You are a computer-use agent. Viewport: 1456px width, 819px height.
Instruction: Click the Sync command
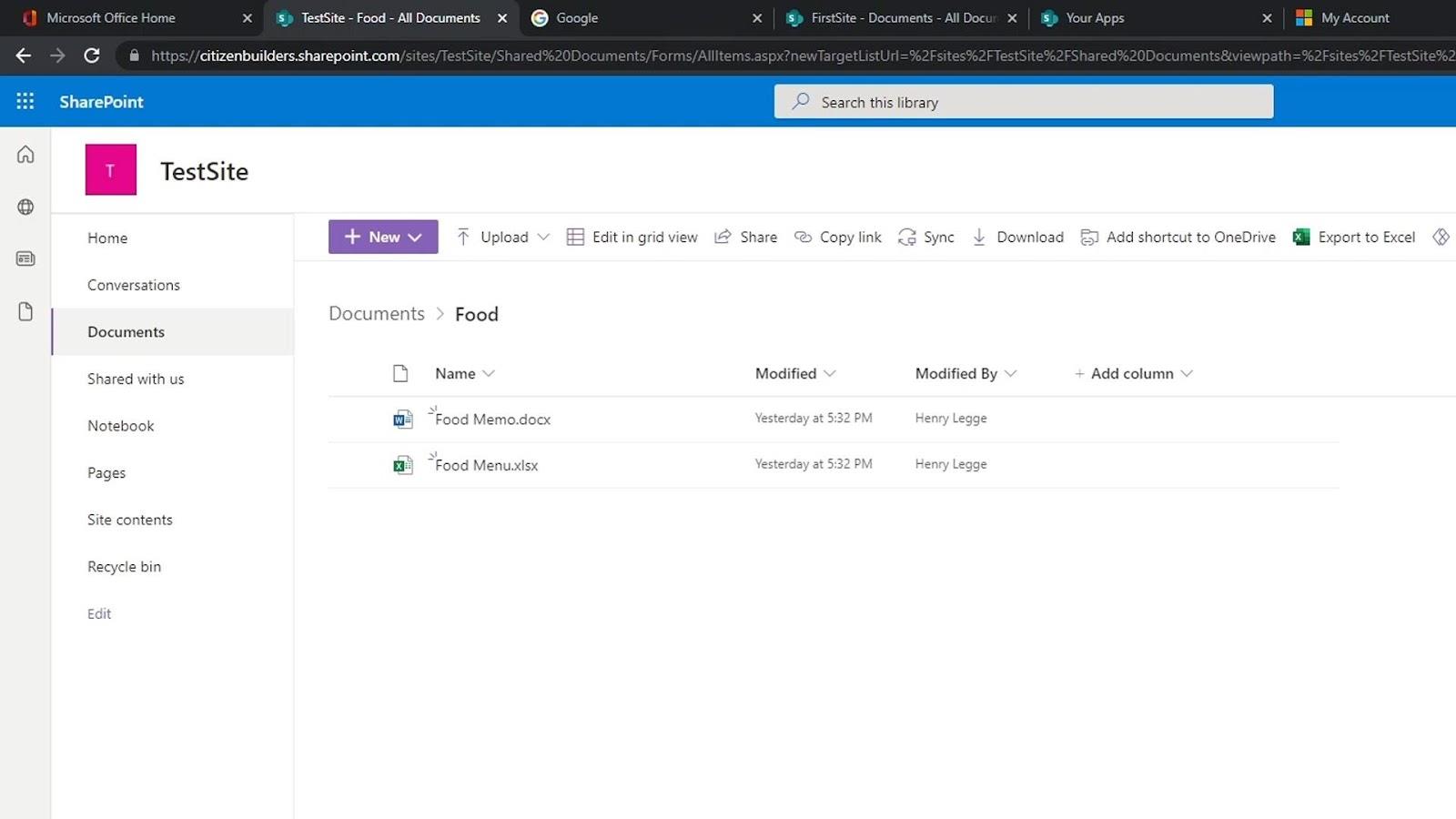coord(926,237)
